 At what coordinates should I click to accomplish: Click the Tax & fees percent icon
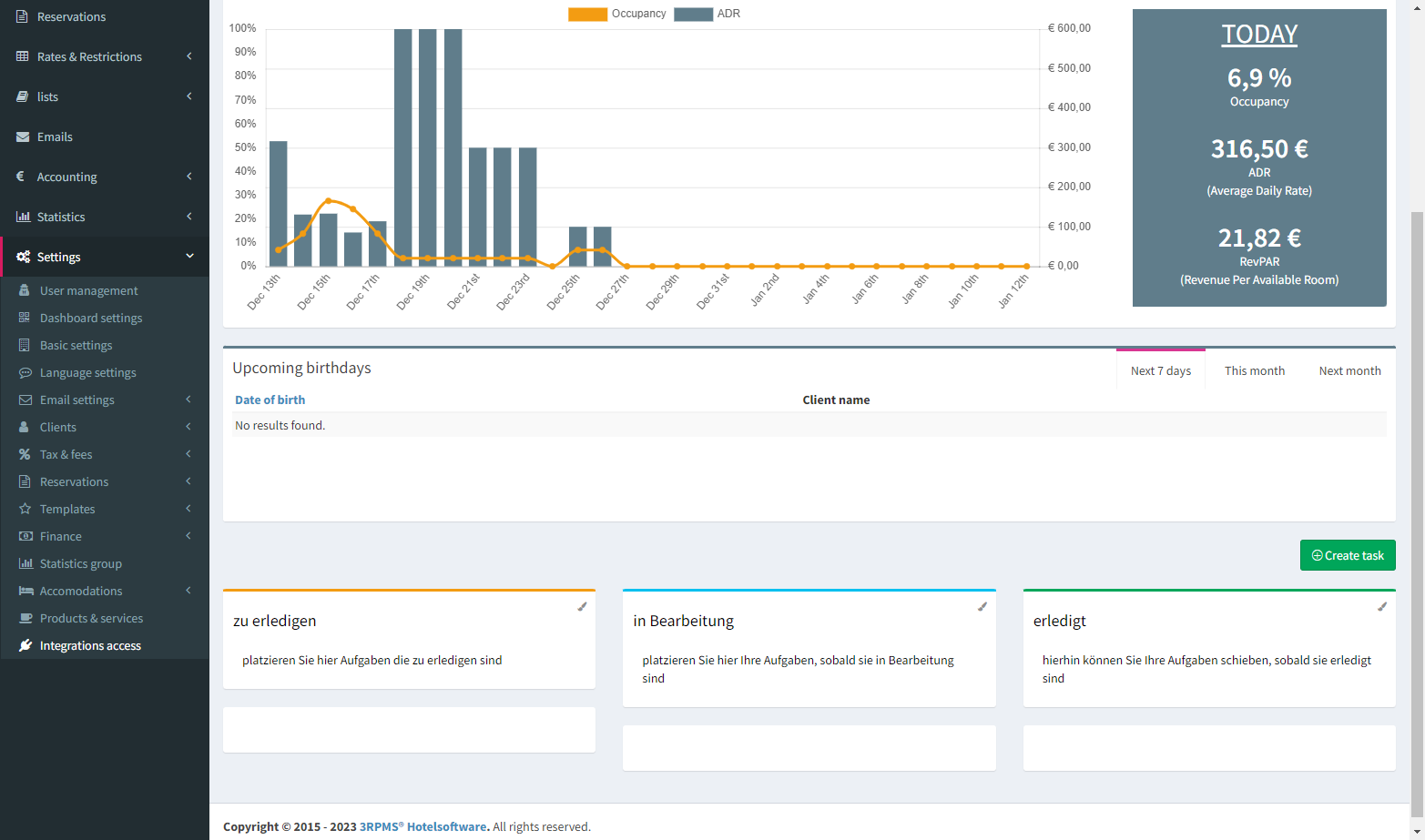[25, 454]
